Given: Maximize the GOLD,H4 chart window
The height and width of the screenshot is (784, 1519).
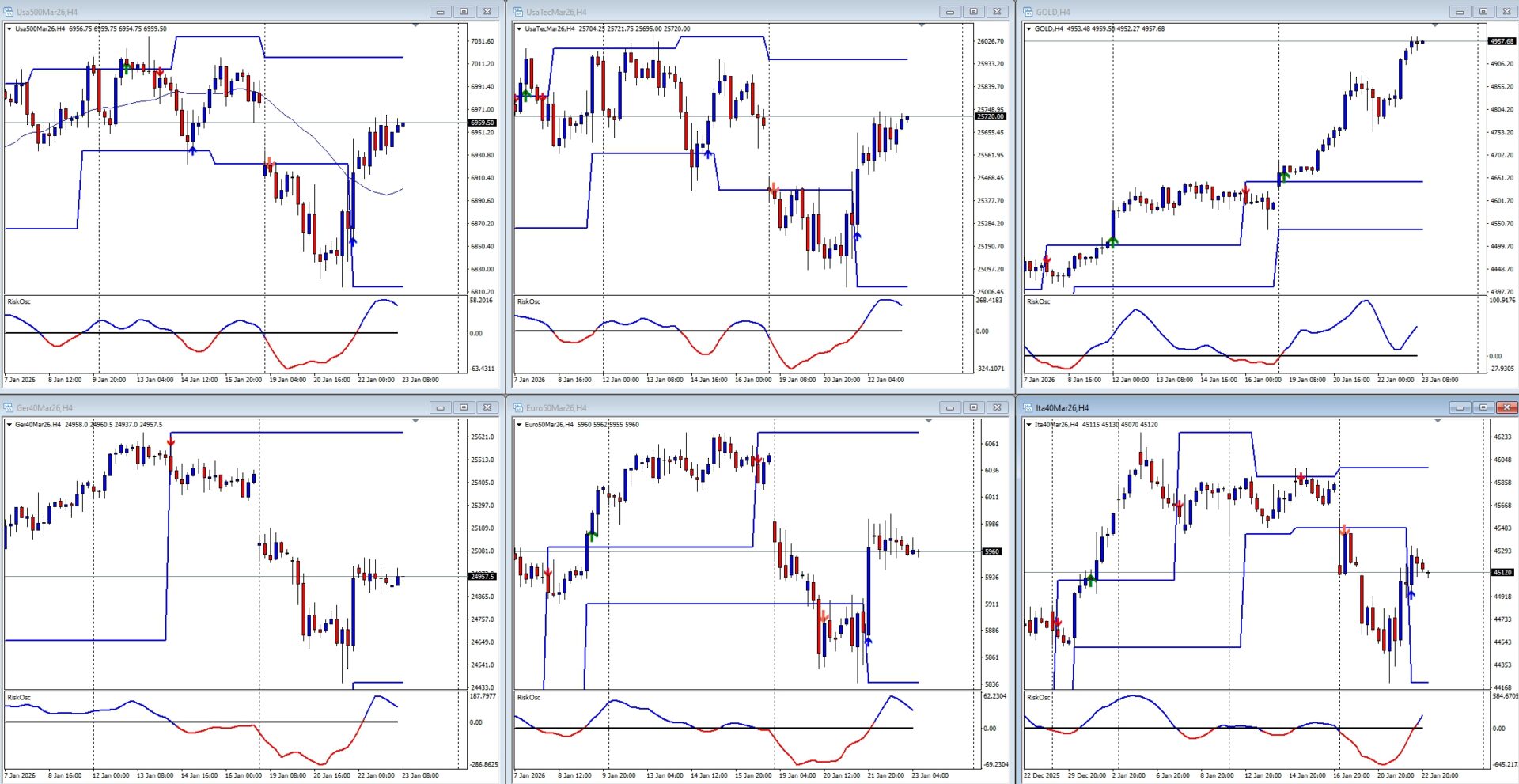Looking at the screenshot, I should (1483, 12).
